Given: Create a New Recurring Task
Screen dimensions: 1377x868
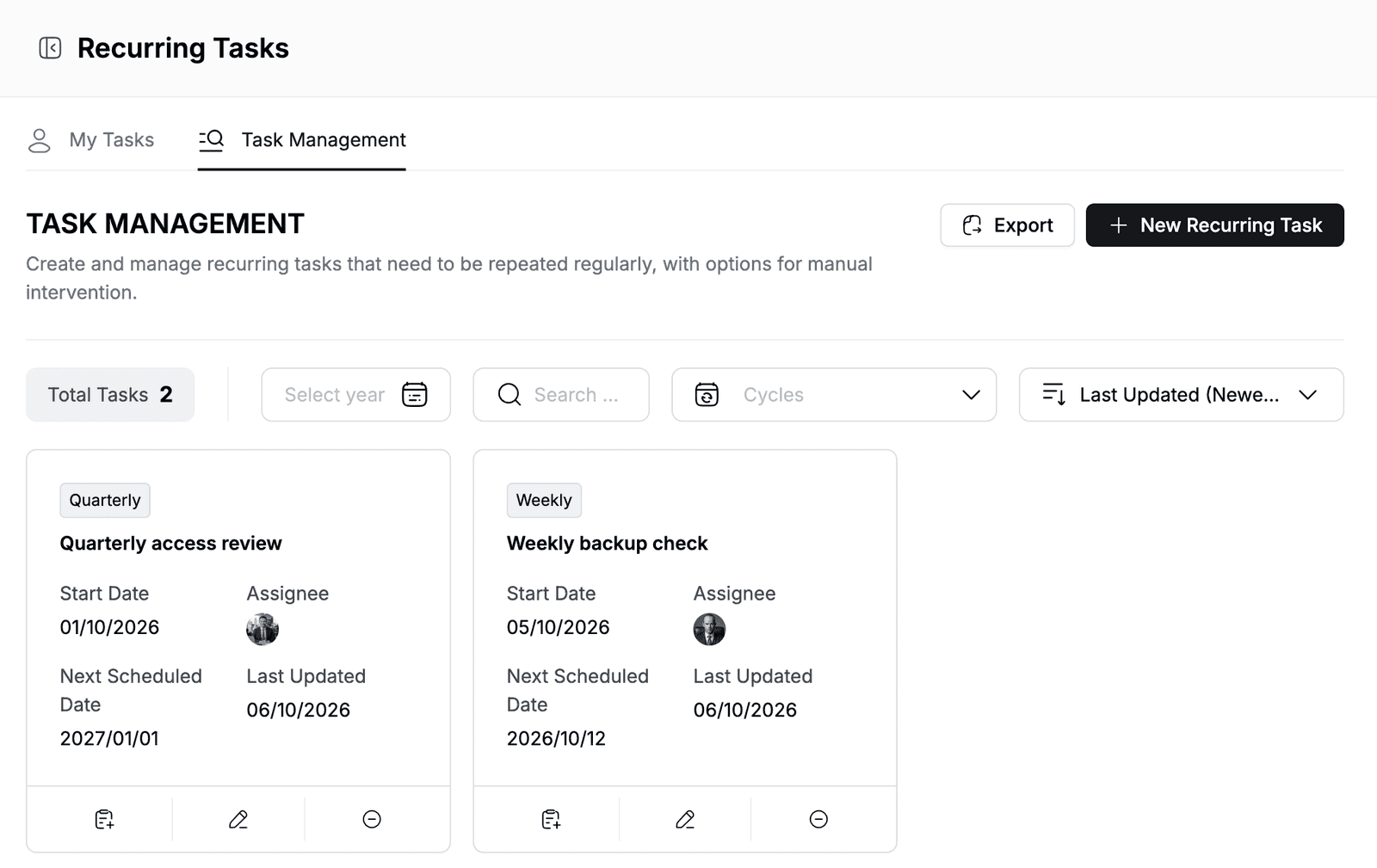Looking at the screenshot, I should [x=1214, y=225].
